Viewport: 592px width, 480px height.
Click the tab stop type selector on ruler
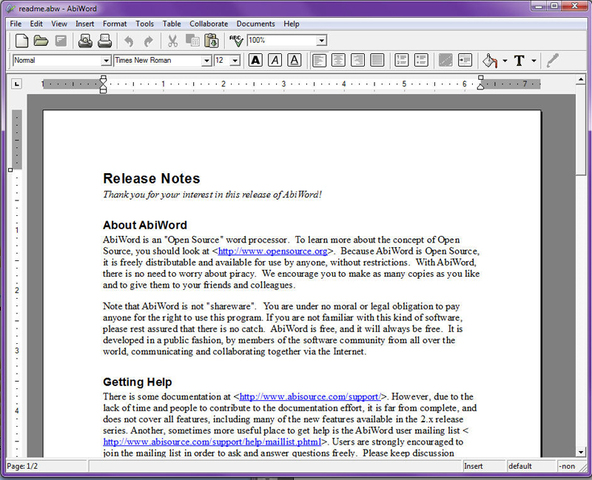(16, 84)
